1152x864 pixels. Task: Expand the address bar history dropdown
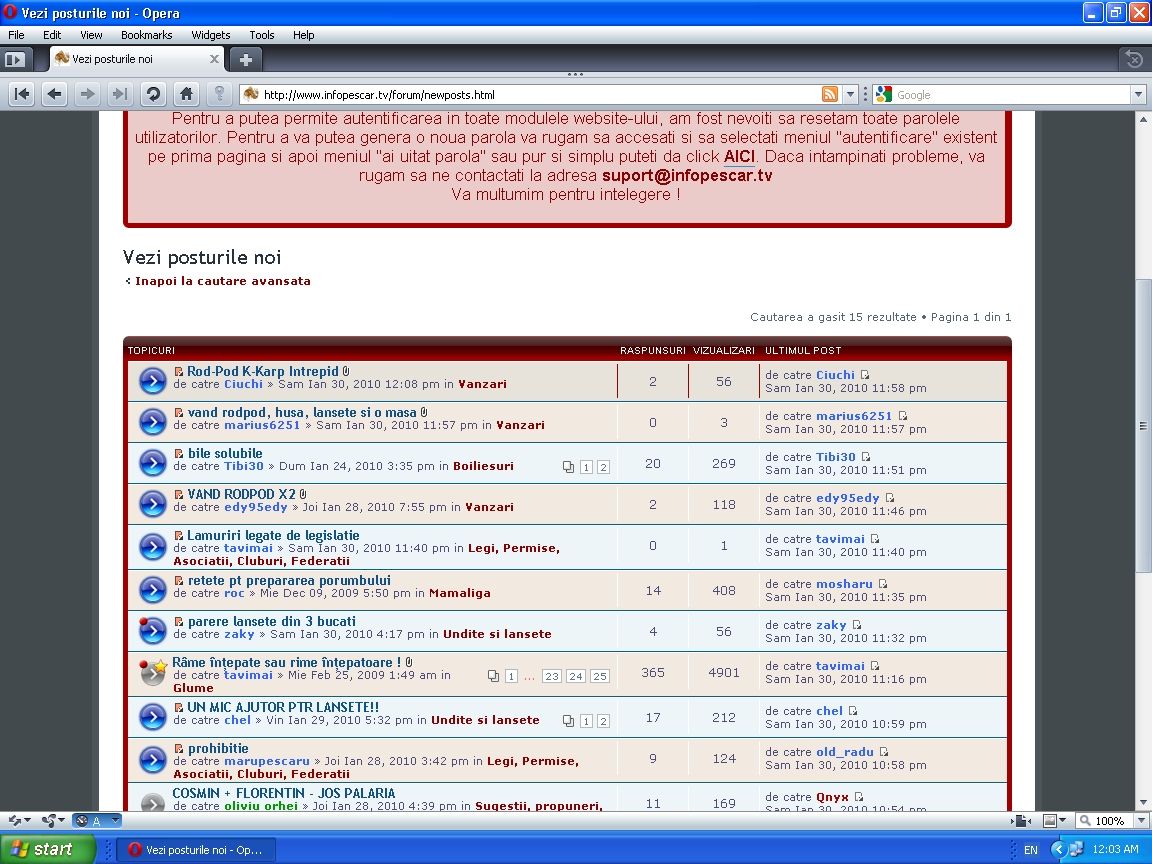pyautogui.click(x=851, y=95)
